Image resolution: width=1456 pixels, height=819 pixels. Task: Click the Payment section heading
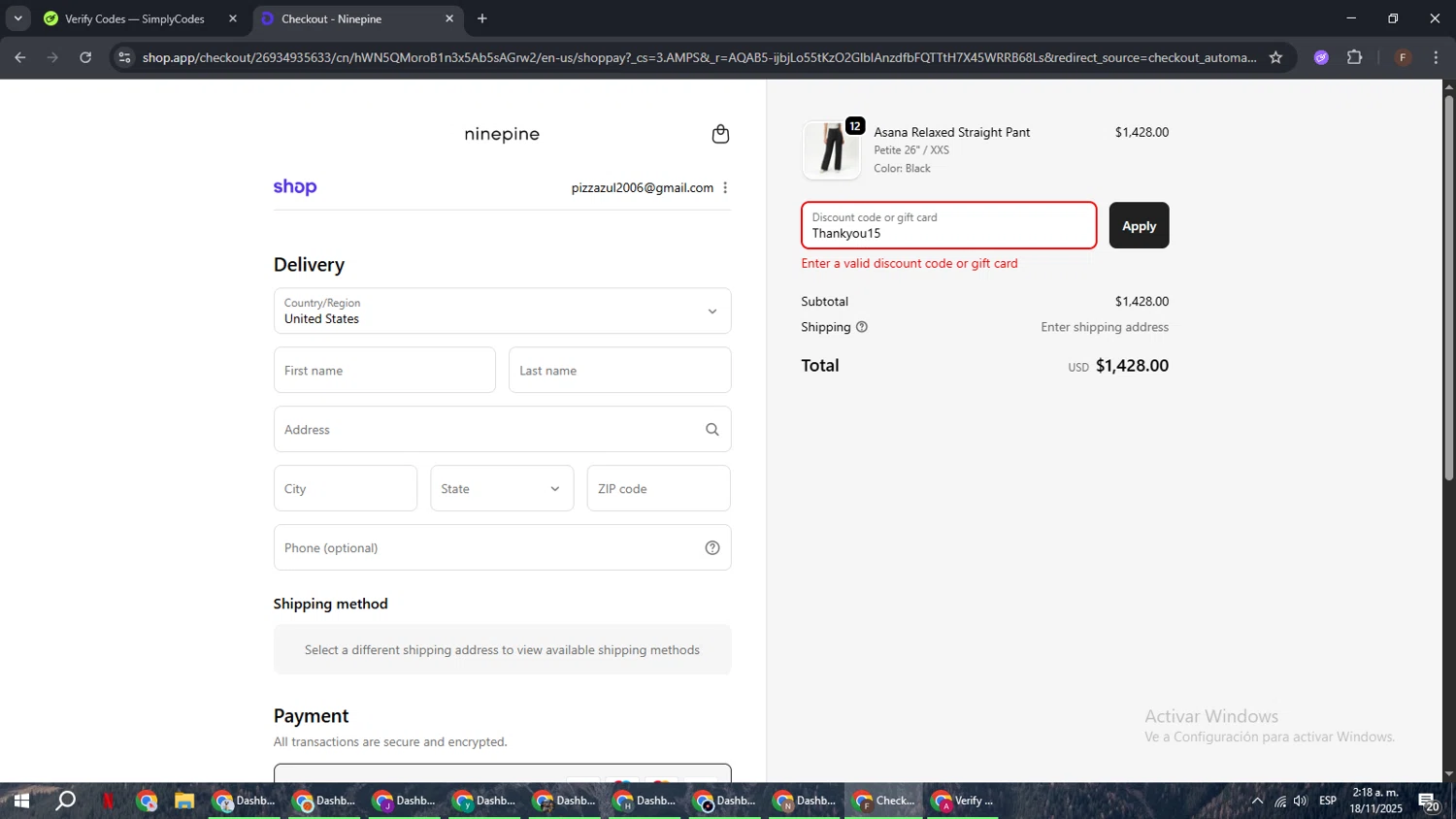(x=311, y=715)
